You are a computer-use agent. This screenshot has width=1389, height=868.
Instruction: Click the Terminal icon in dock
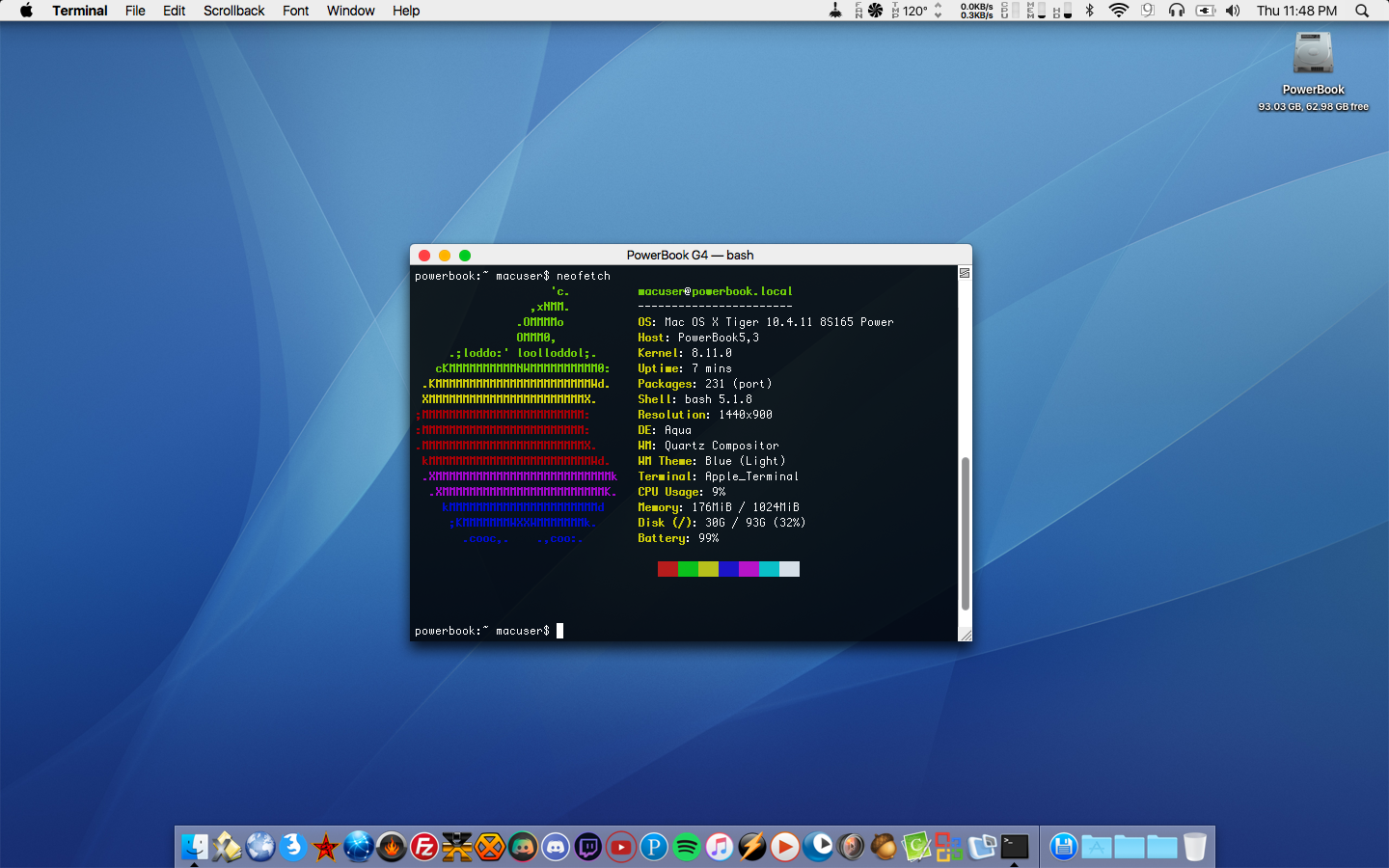point(1015,847)
